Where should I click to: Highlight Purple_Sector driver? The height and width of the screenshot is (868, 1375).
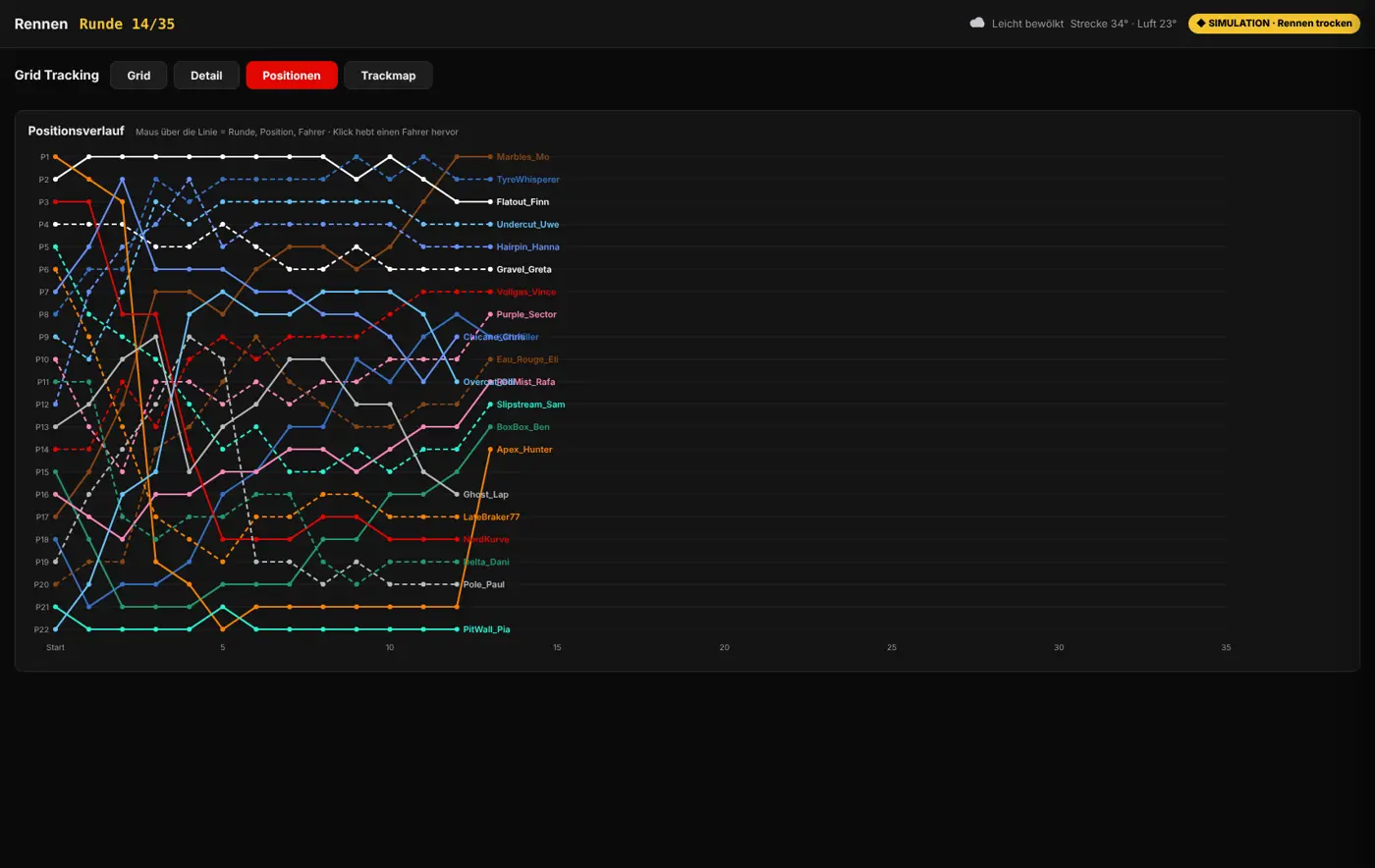pos(526,315)
